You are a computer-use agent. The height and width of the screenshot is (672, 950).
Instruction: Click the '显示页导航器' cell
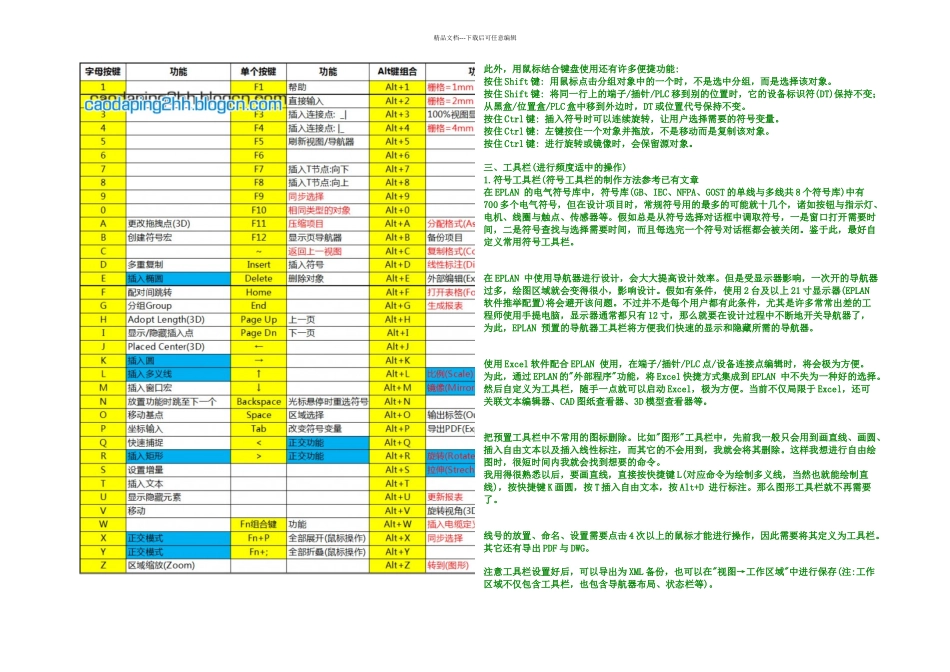[x=328, y=238]
